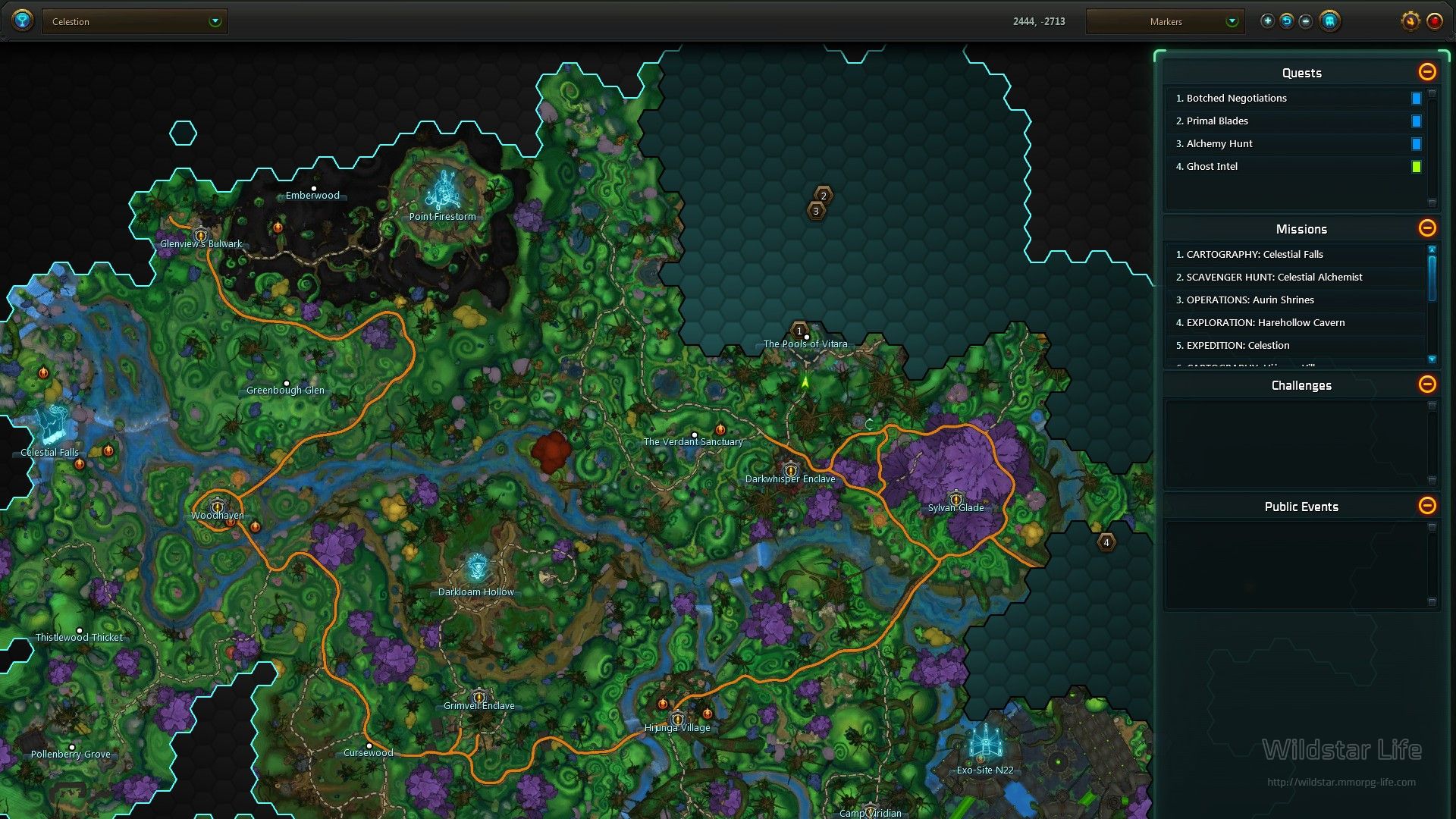Click the coordinates readout 2444, -2713
The height and width of the screenshot is (819, 1456).
coord(1039,22)
